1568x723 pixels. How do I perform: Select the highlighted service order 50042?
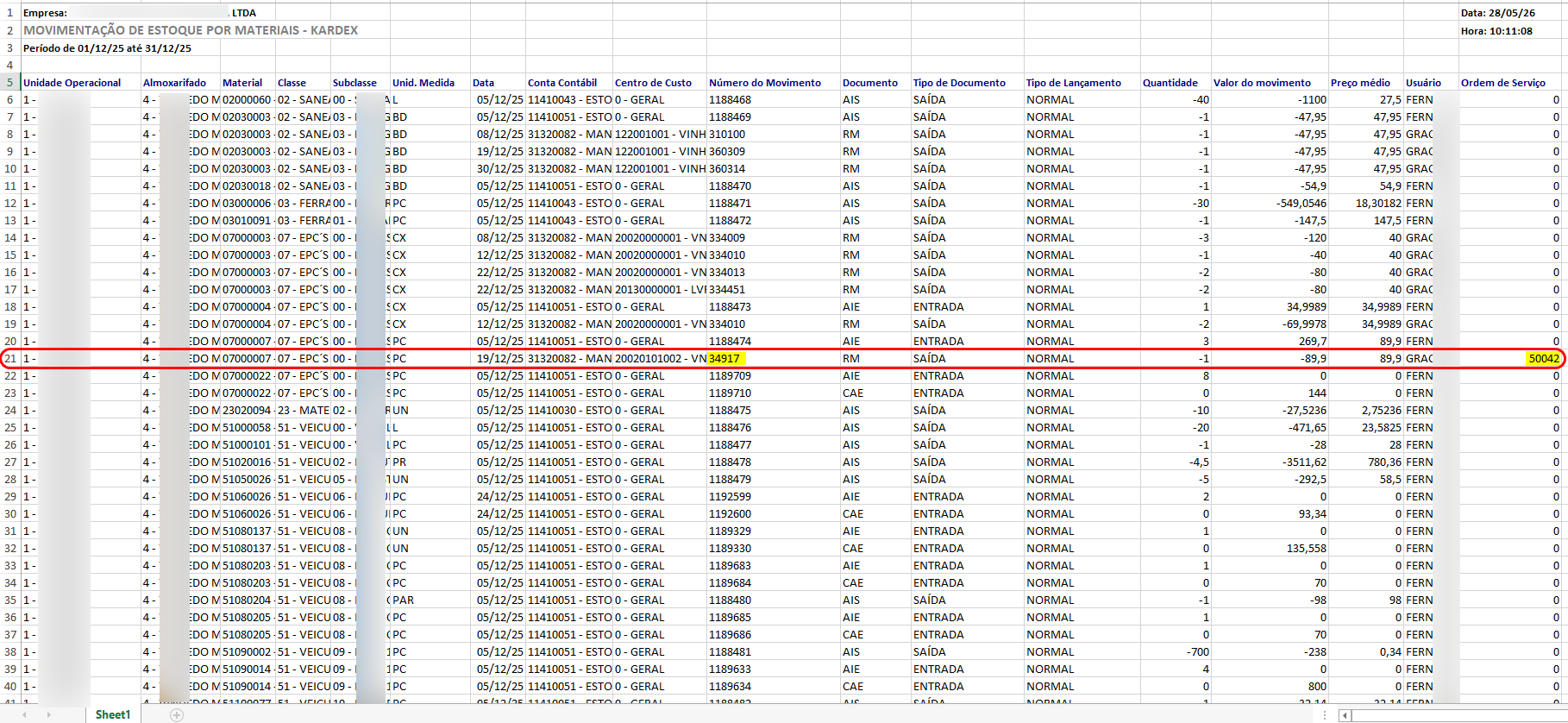[x=1544, y=359]
